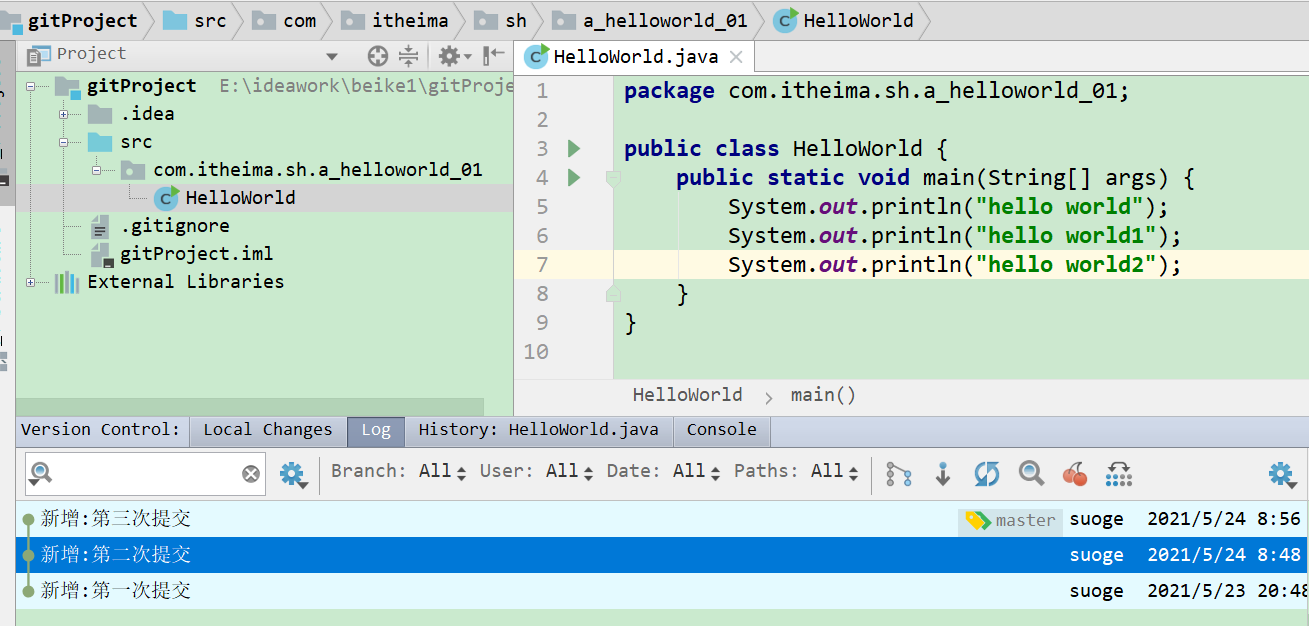The height and width of the screenshot is (626, 1309).
Task: Expand the .idea folder node
Action: click(x=63, y=114)
